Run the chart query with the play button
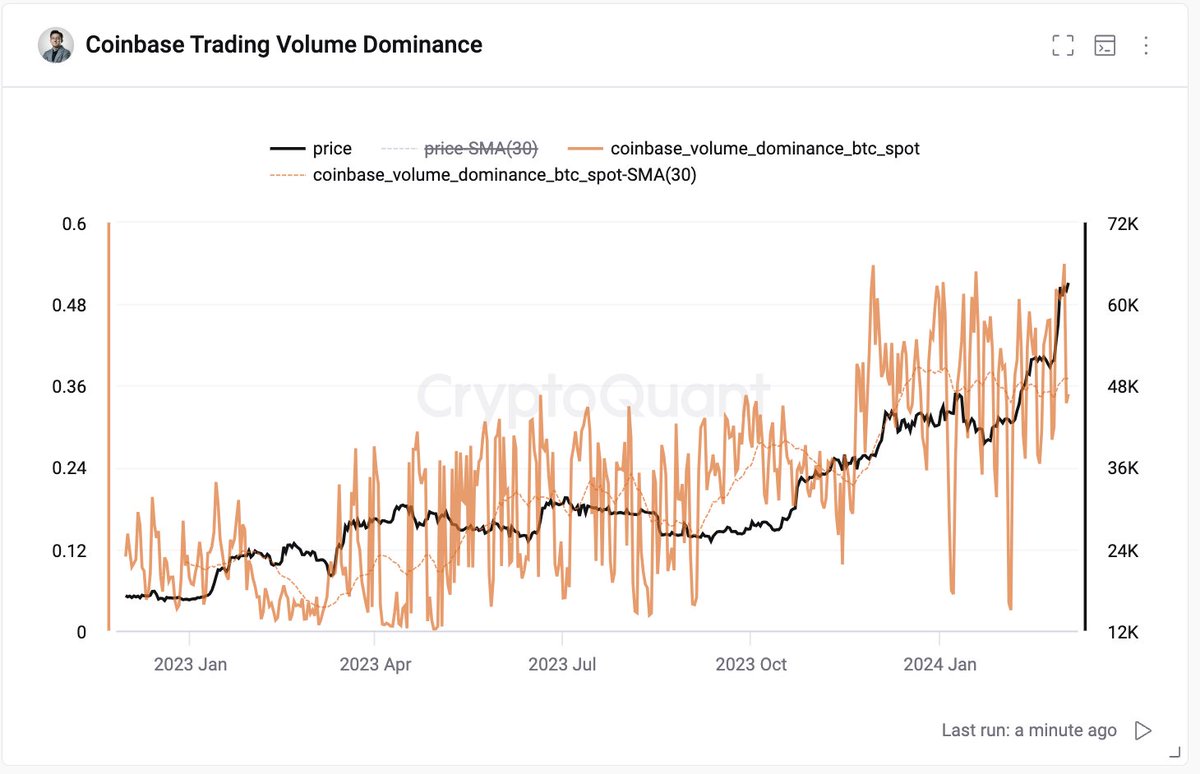This screenshot has height=774, width=1200. pyautogui.click(x=1141, y=730)
